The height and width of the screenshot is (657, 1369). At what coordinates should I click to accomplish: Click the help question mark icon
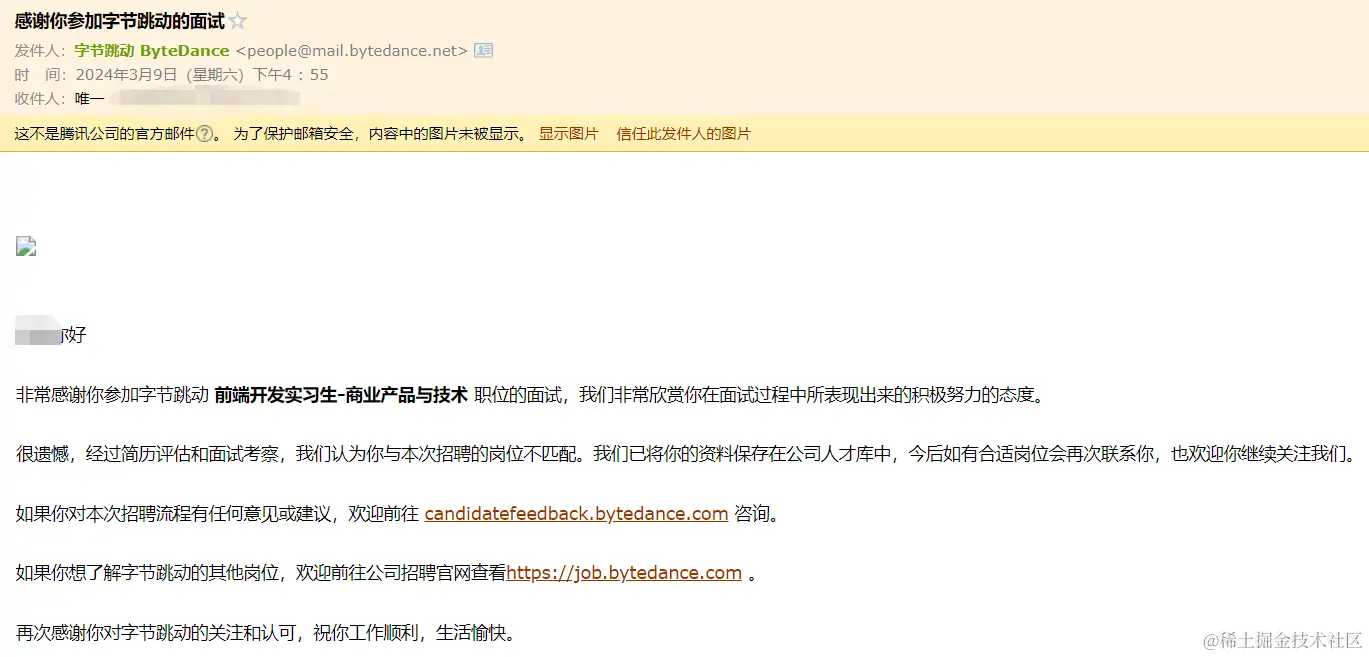(204, 134)
